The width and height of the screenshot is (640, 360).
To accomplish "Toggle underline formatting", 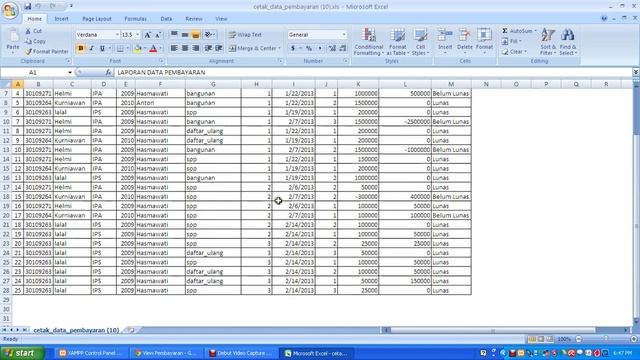I will (x=102, y=49).
